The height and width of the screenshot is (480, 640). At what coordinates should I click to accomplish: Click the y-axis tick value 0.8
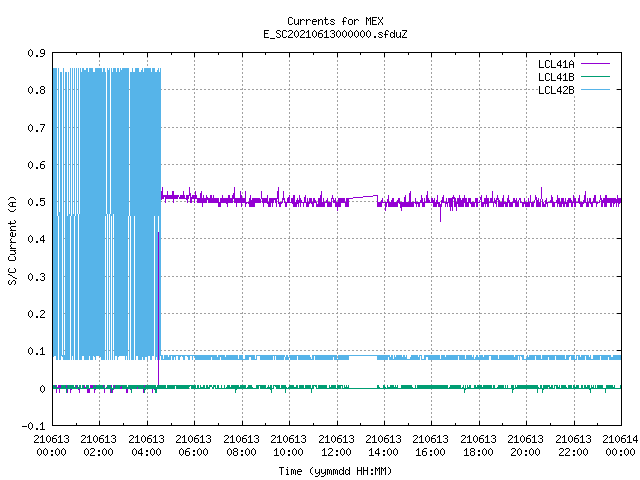click(36, 90)
